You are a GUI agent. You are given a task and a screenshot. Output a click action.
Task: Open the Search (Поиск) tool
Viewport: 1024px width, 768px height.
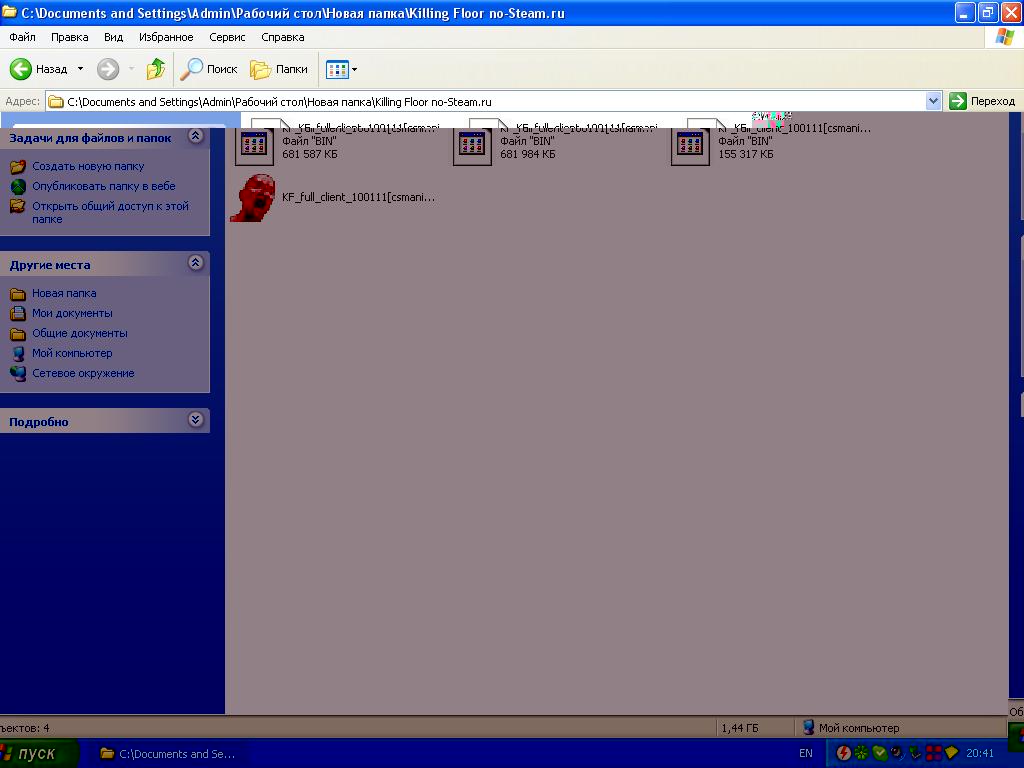pyautogui.click(x=209, y=69)
